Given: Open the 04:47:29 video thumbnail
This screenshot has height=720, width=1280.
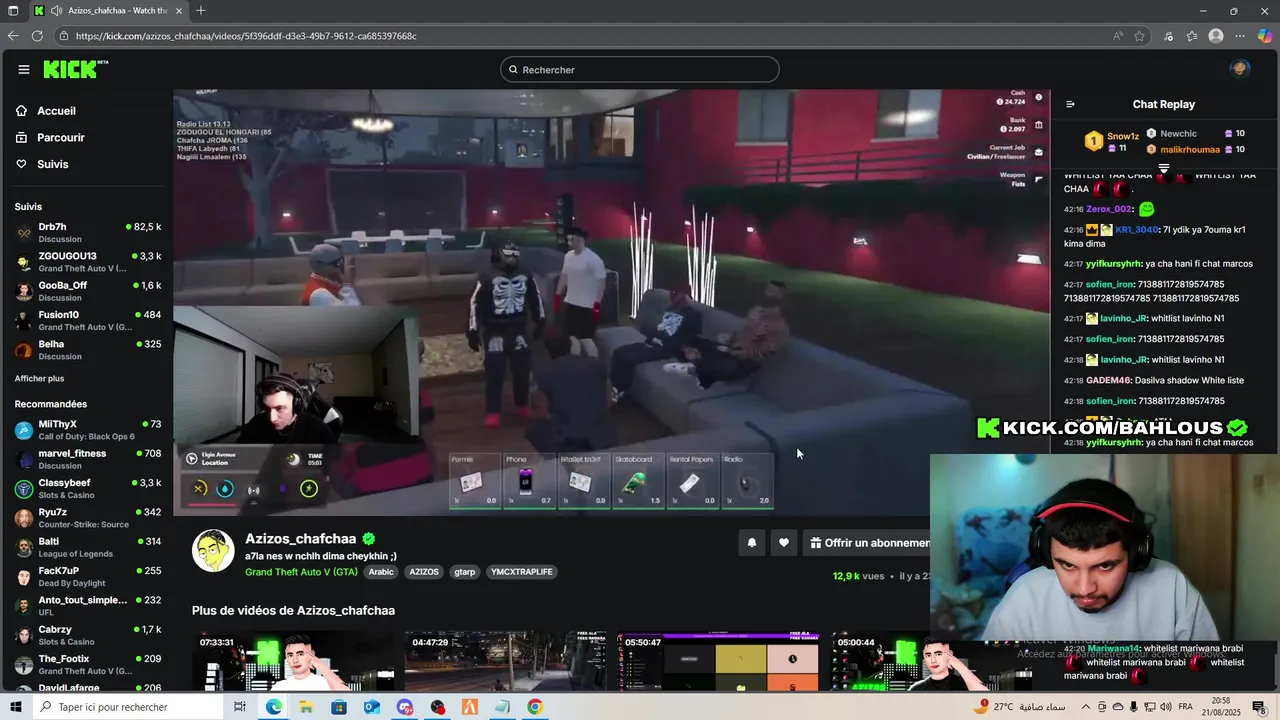Looking at the screenshot, I should pyautogui.click(x=505, y=660).
